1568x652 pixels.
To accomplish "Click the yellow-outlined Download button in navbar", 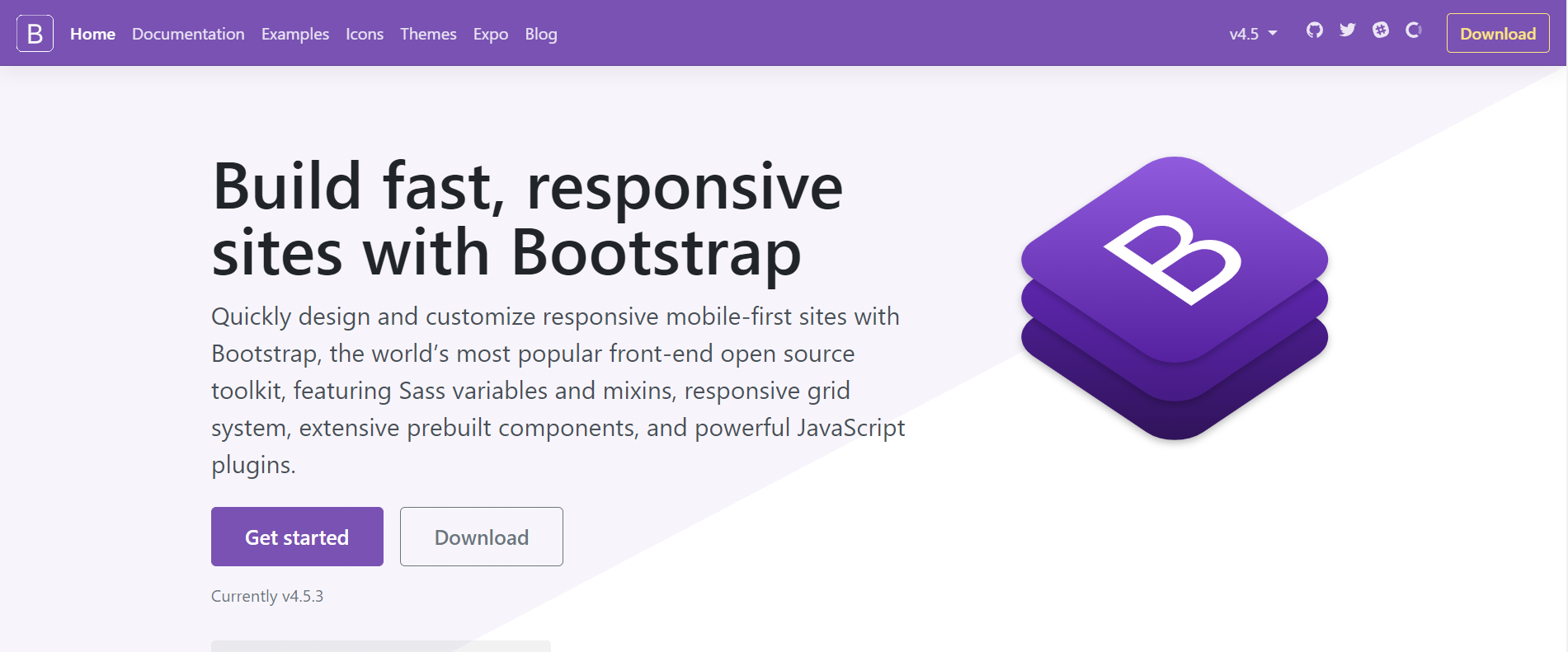I will 1498,34.
